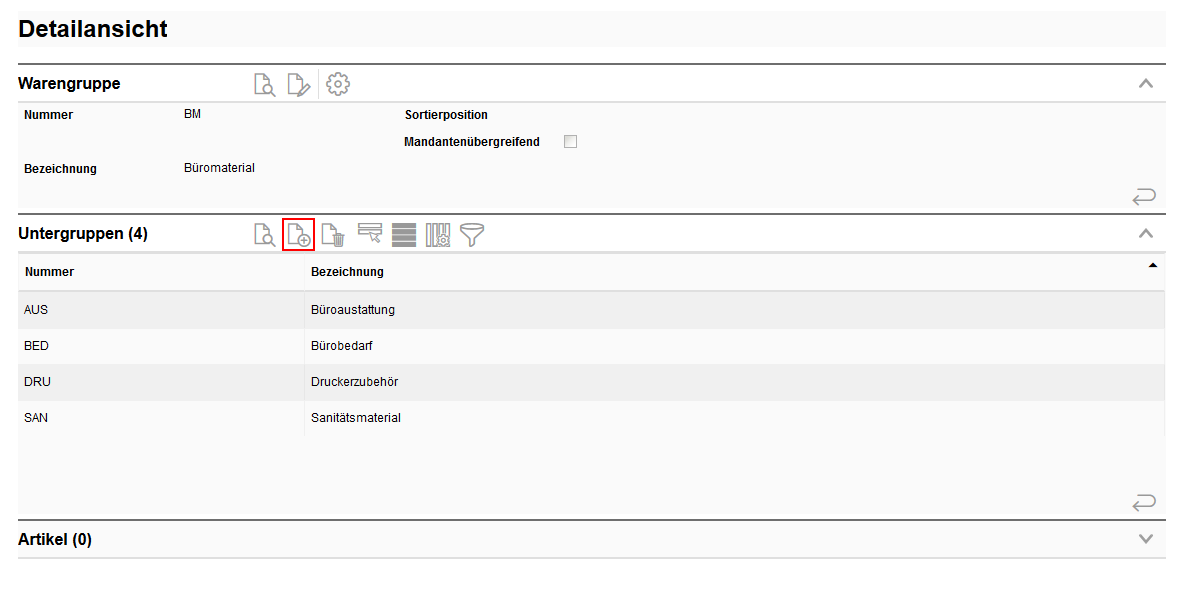Viewport: 1181px width, 600px height.
Task: Click the row selection mode icon
Action: [370, 234]
